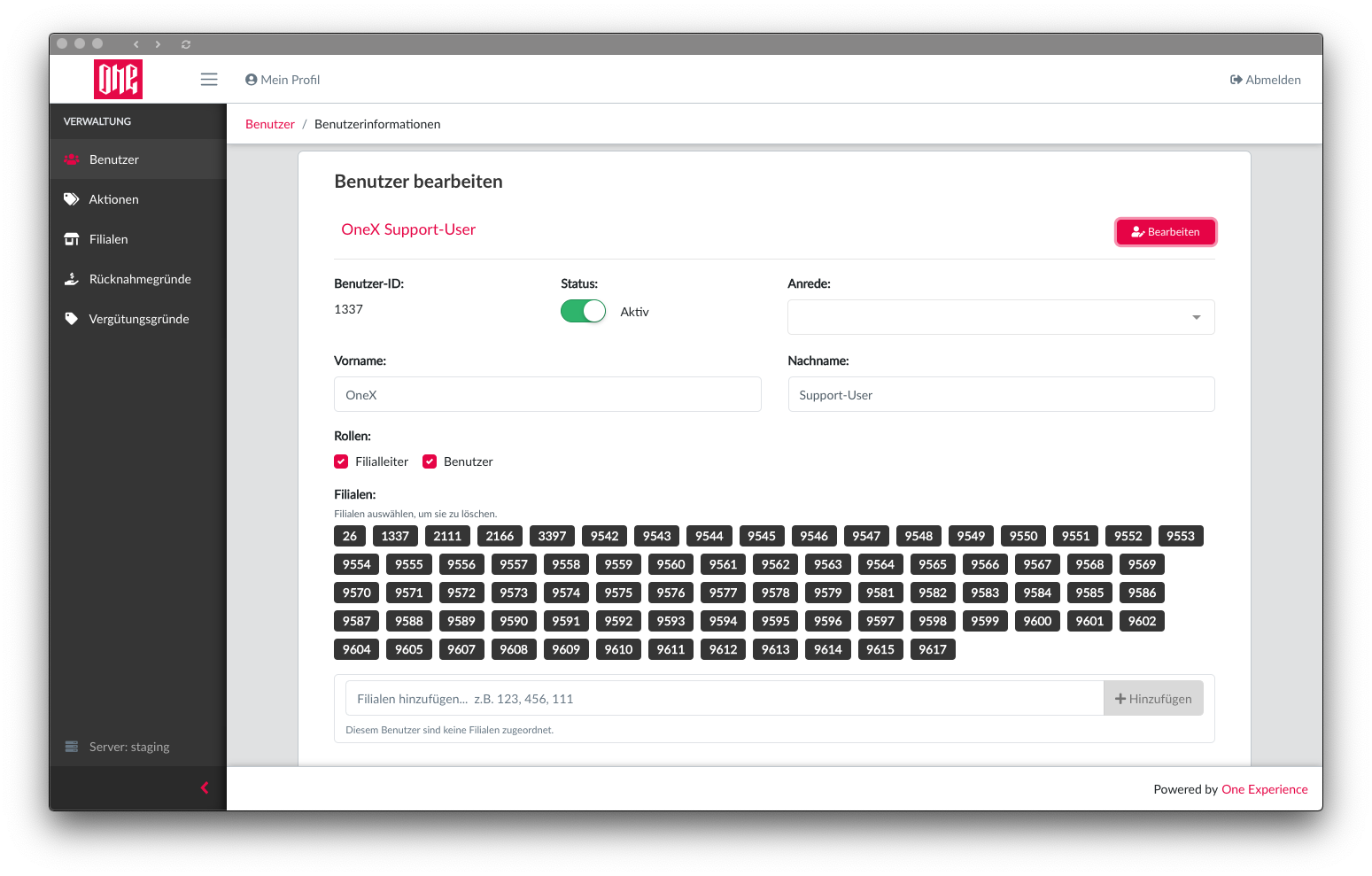The image size is (1372, 876).
Task: Select the Filiale 9553 tag
Action: 1181,536
